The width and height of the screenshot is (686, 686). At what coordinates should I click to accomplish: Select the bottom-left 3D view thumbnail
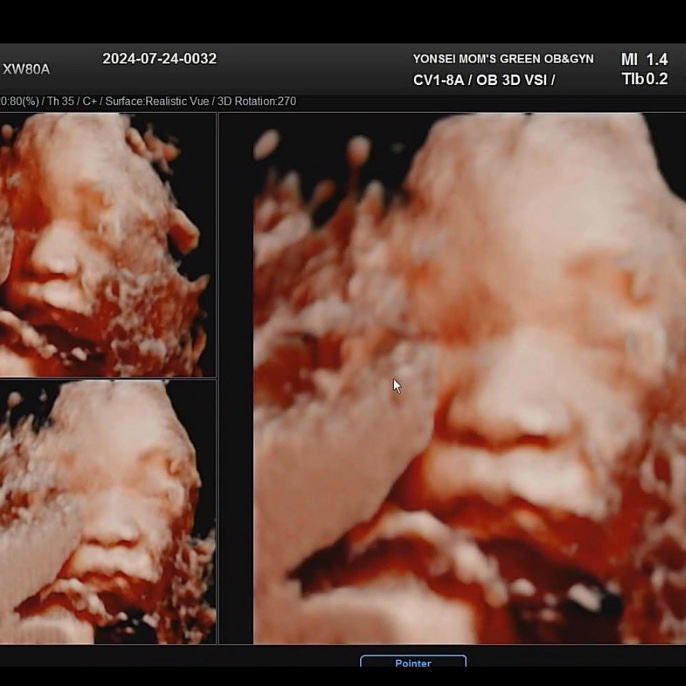(x=108, y=512)
